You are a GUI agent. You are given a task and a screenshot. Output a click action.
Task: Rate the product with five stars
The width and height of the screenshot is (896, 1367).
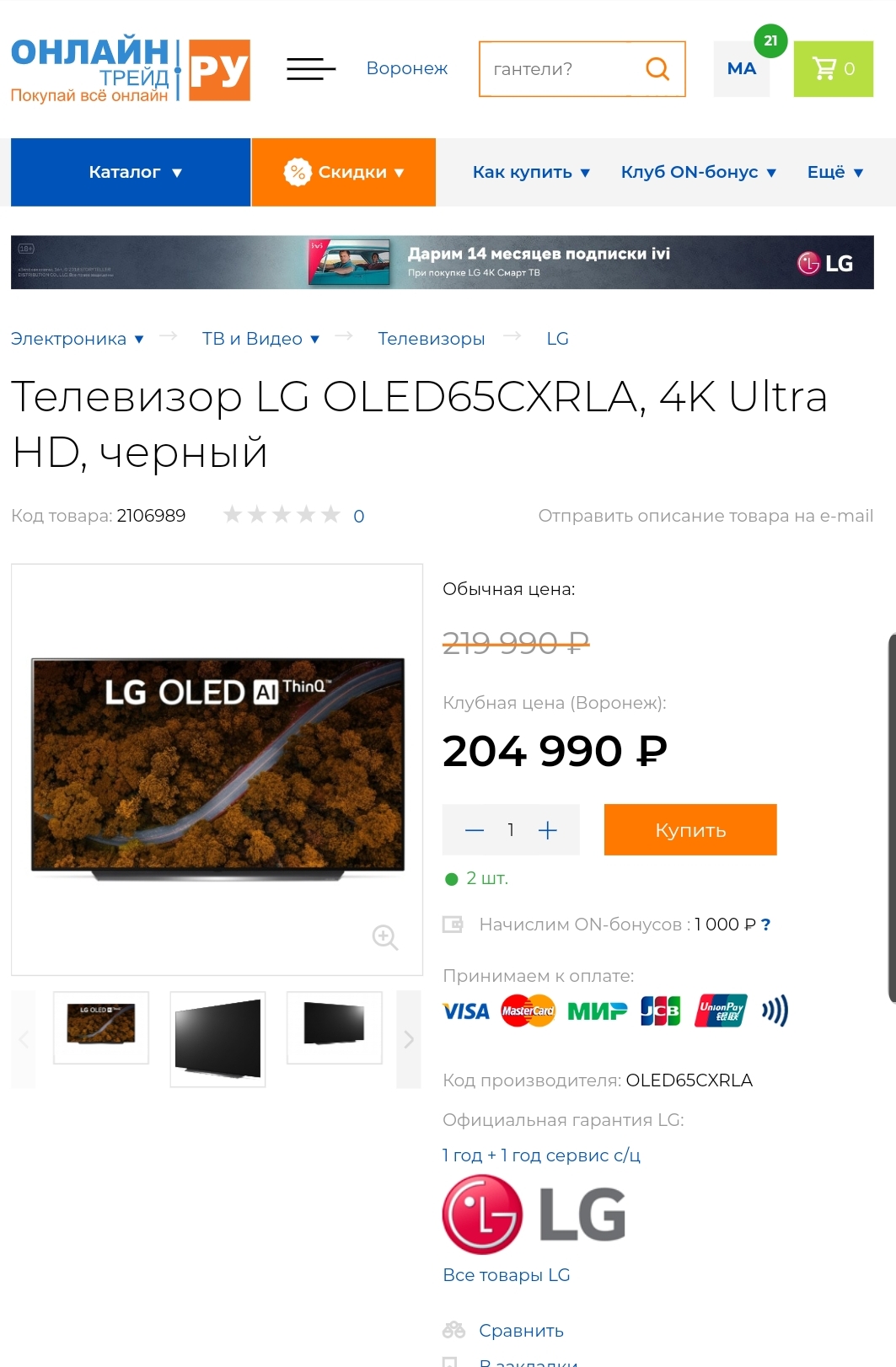(331, 514)
